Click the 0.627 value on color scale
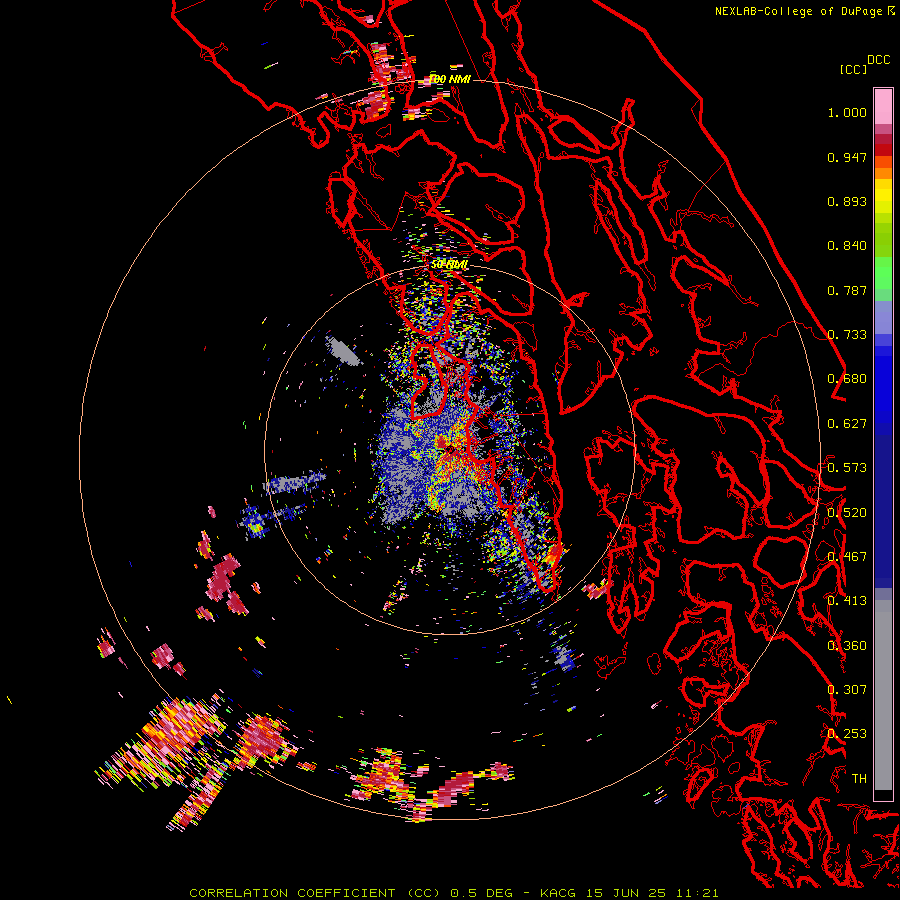 tap(847, 424)
